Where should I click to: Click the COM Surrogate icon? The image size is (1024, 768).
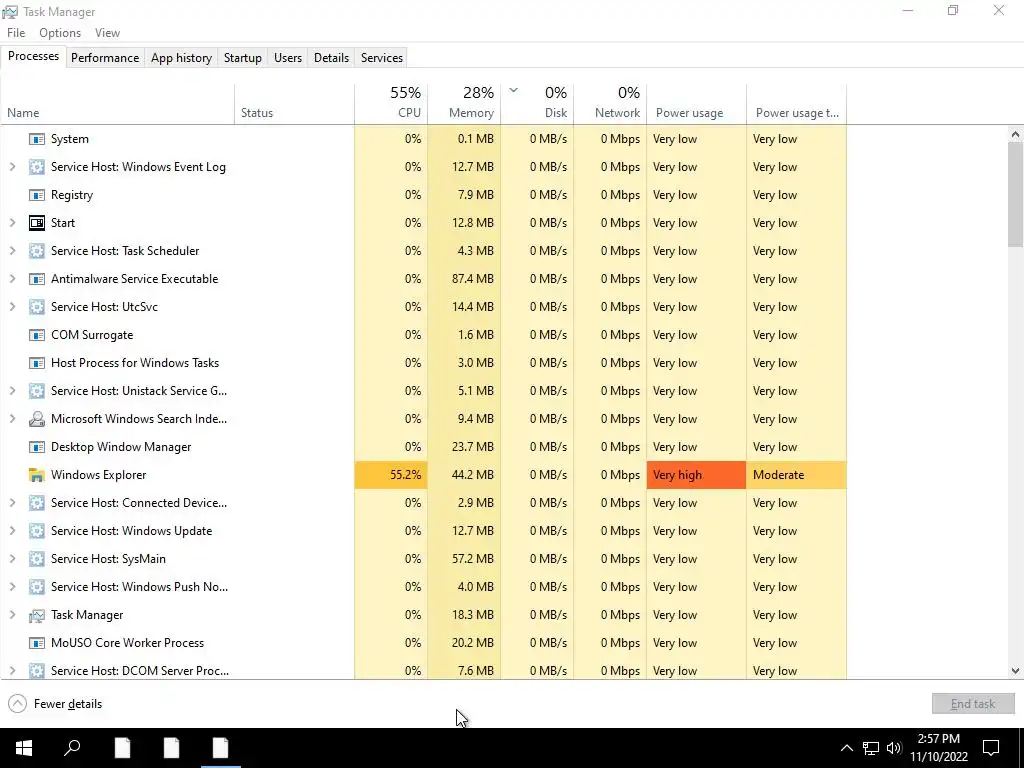coord(37,335)
